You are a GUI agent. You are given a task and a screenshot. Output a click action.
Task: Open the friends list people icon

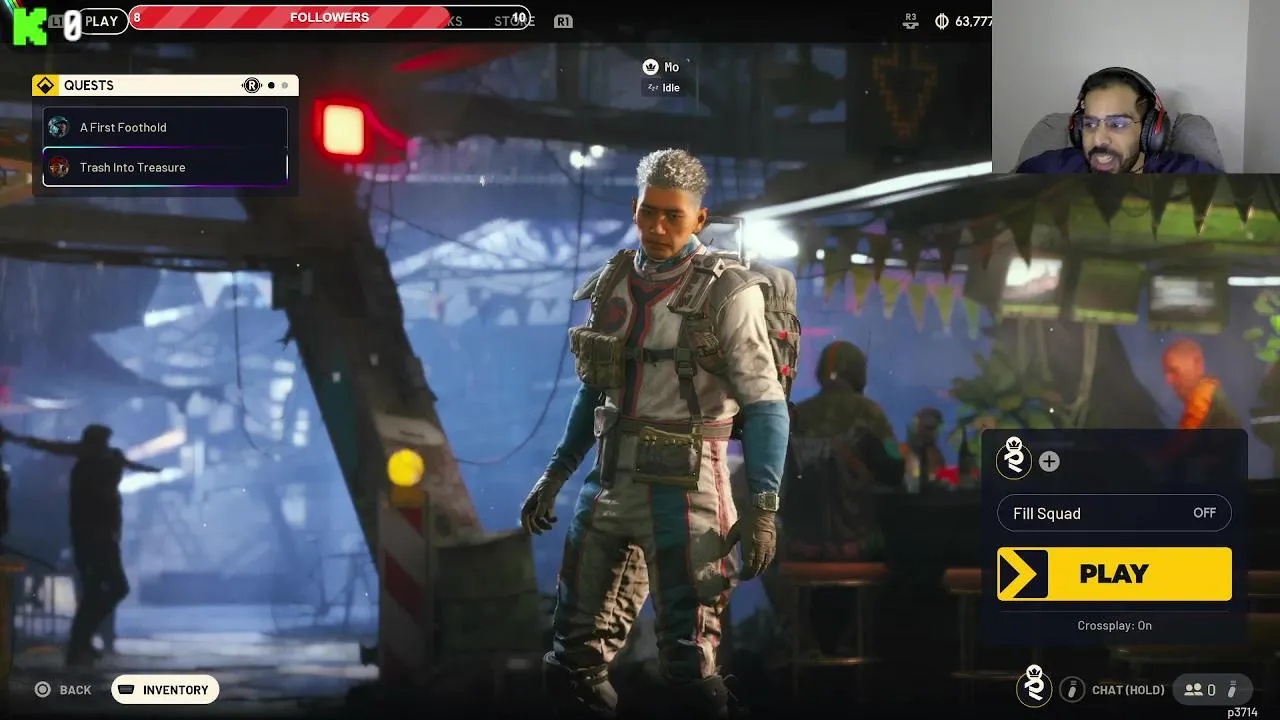point(1193,690)
